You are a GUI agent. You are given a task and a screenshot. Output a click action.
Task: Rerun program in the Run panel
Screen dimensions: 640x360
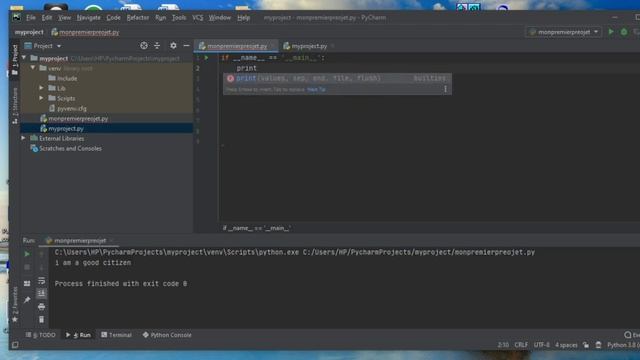point(27,254)
